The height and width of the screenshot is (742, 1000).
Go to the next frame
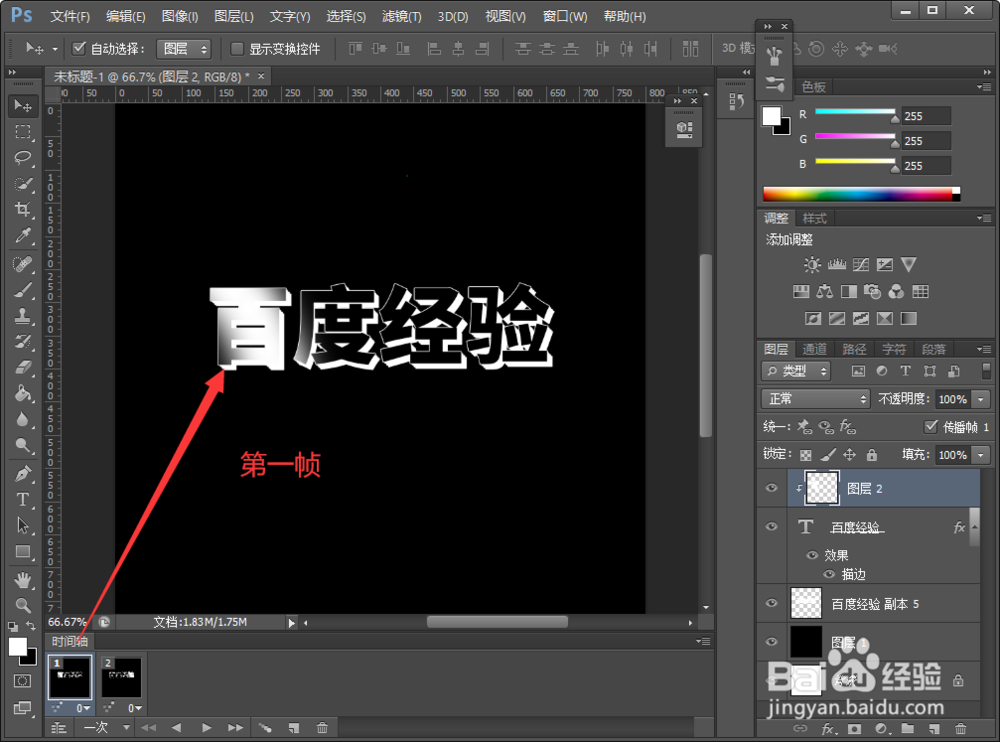235,727
